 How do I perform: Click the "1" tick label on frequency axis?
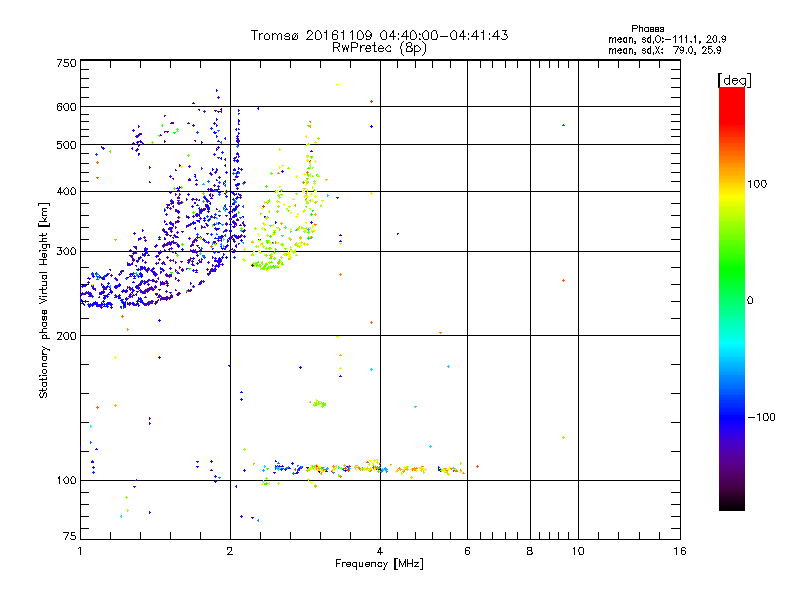coord(80,551)
